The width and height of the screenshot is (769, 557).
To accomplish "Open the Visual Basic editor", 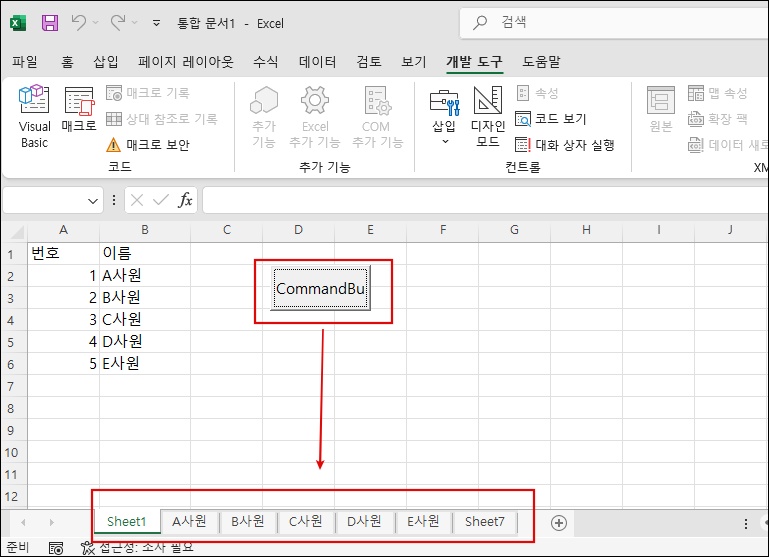I will pyautogui.click(x=34, y=117).
